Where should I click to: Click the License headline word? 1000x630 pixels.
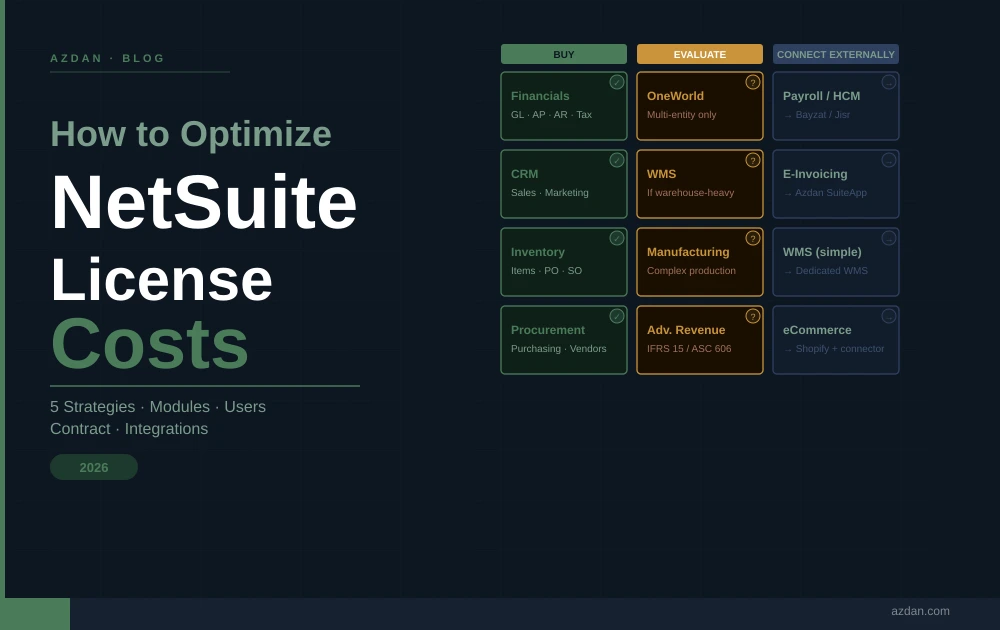(x=161, y=280)
